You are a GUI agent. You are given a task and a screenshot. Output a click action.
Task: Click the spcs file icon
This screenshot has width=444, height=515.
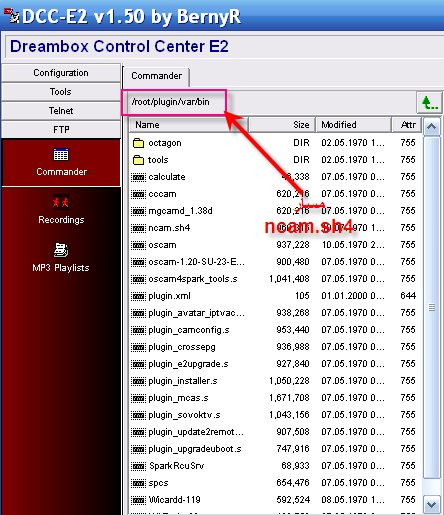pos(138,483)
